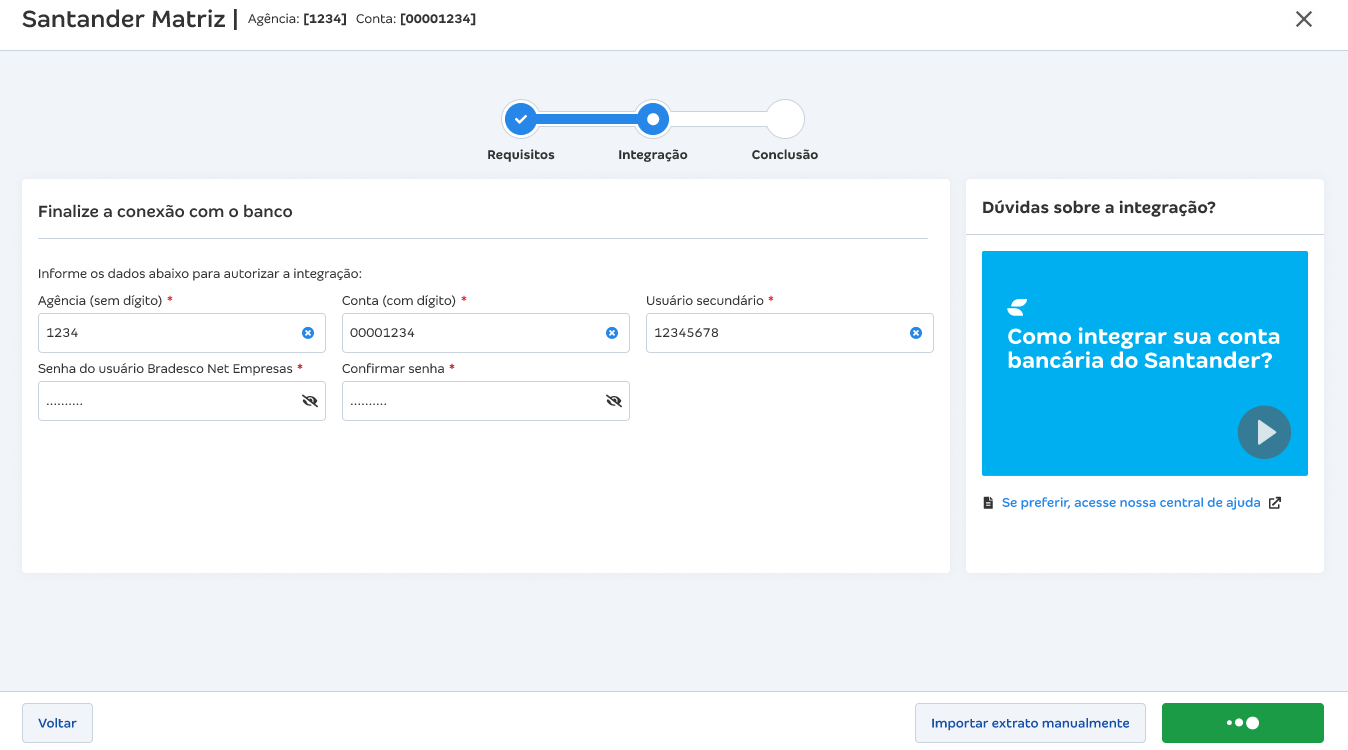Clear the Usuário secundário field via X icon

coord(916,333)
